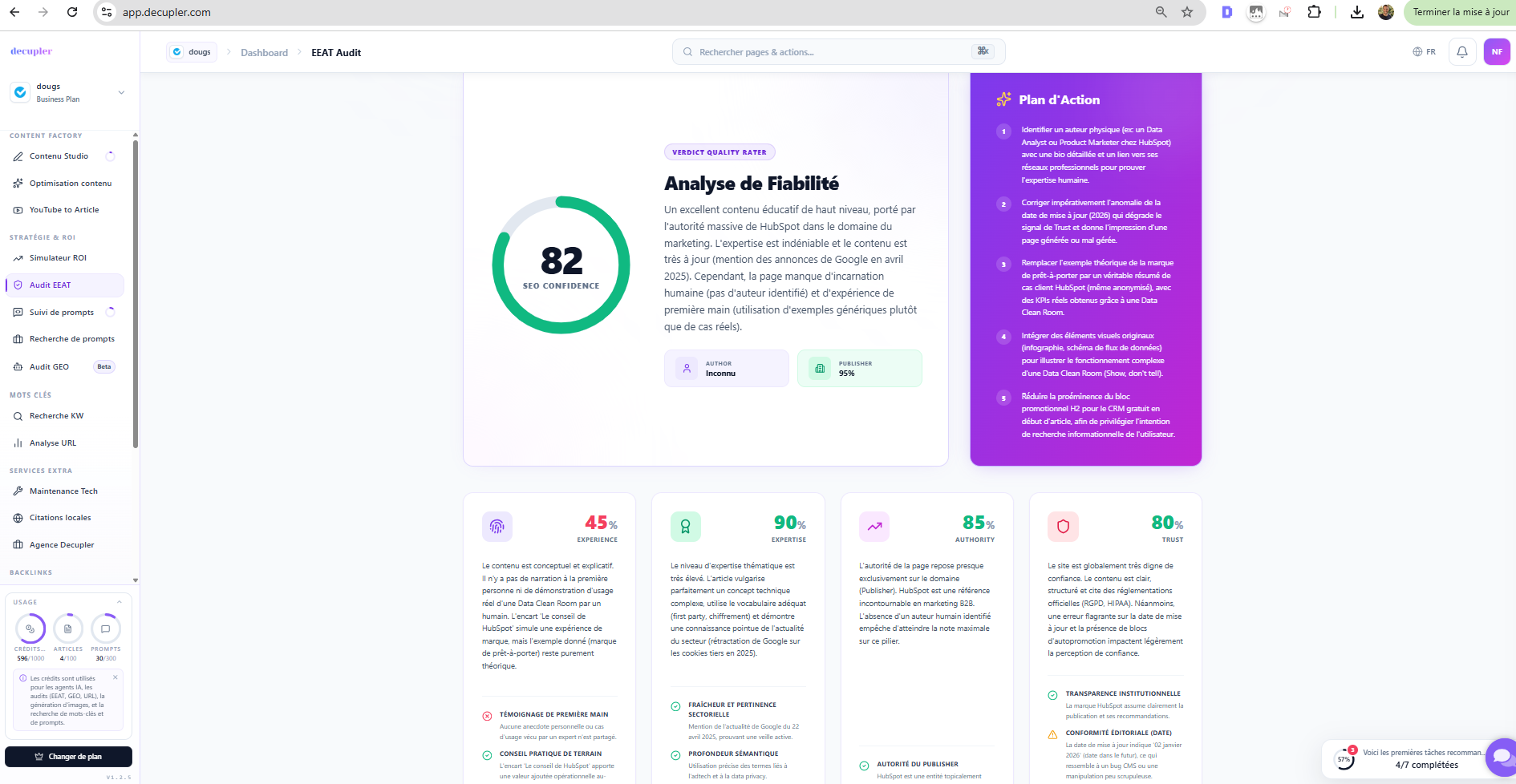Image resolution: width=1516 pixels, height=784 pixels.
Task: Click check icon beside Fraîcheur et pertinence sectorielle
Action: tap(675, 706)
